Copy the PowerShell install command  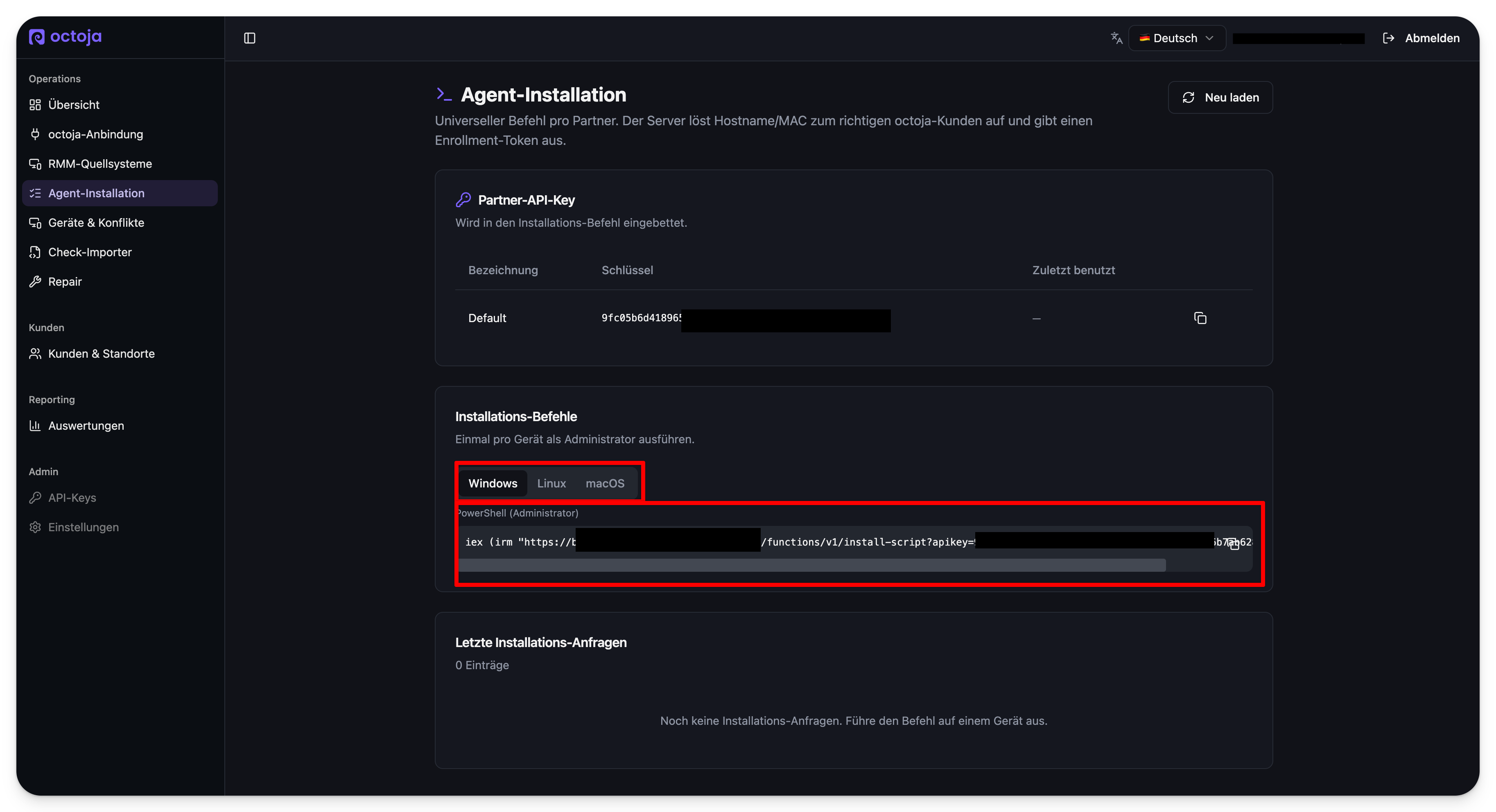tap(1234, 544)
